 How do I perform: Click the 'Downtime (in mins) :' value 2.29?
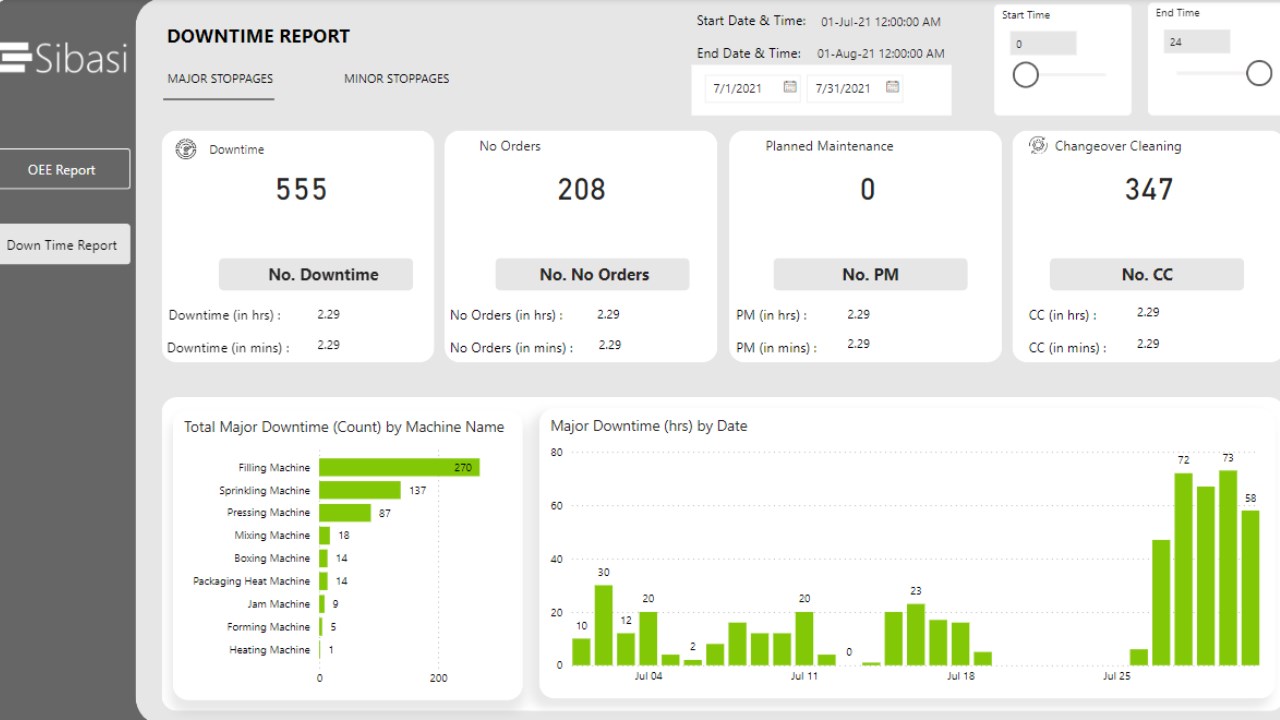(328, 344)
